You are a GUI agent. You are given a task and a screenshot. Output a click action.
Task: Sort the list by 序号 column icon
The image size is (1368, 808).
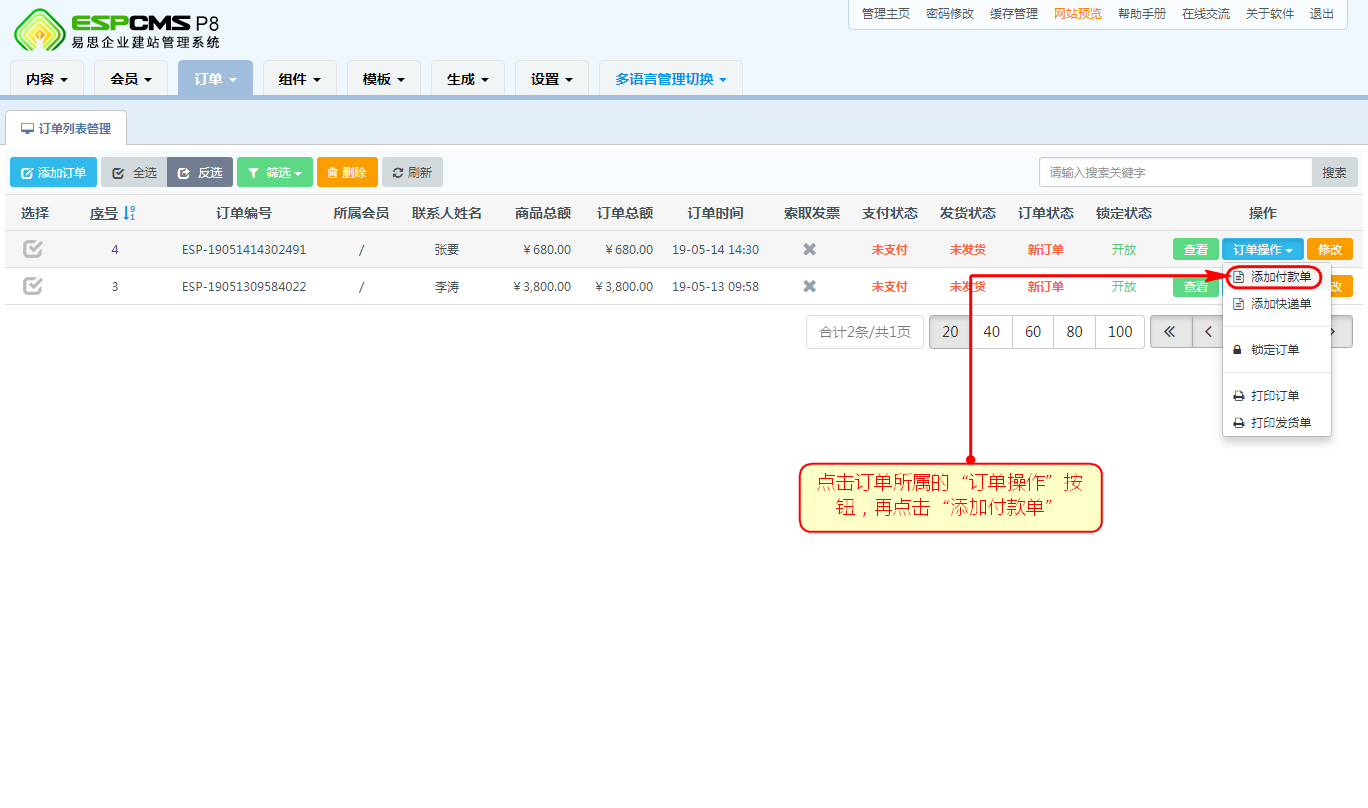point(129,213)
